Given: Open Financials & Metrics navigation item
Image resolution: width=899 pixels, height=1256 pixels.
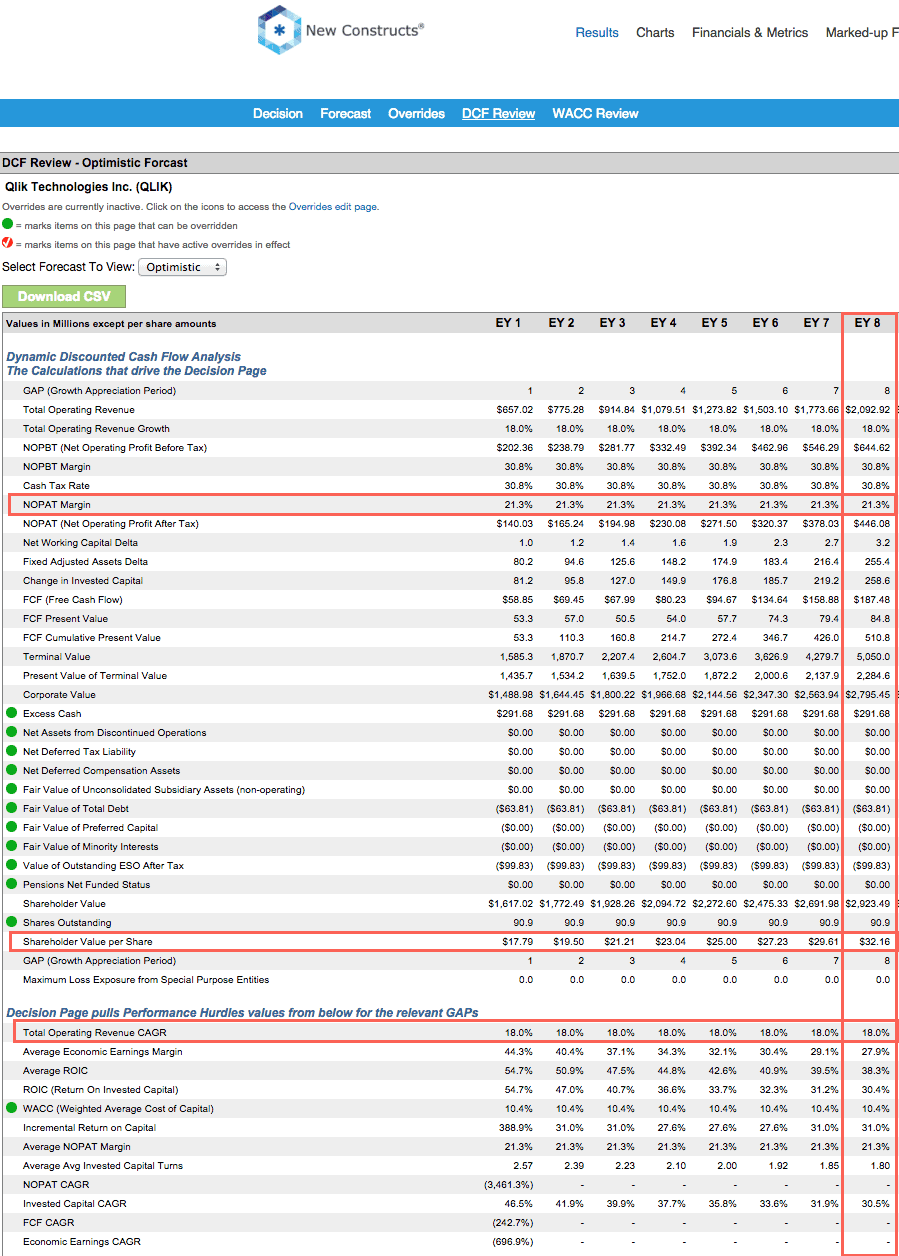Looking at the screenshot, I should click(750, 32).
